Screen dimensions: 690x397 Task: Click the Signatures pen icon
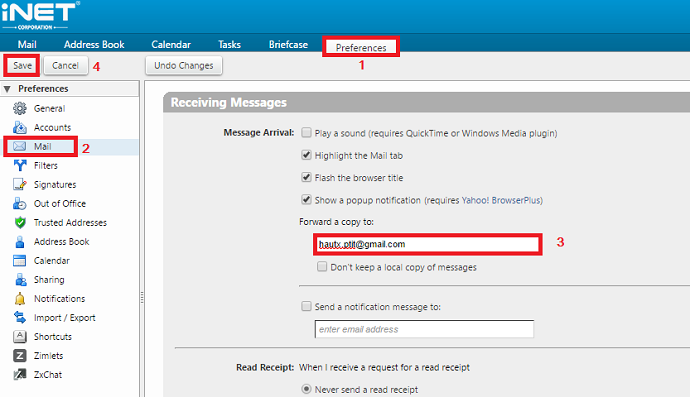pyautogui.click(x=20, y=184)
